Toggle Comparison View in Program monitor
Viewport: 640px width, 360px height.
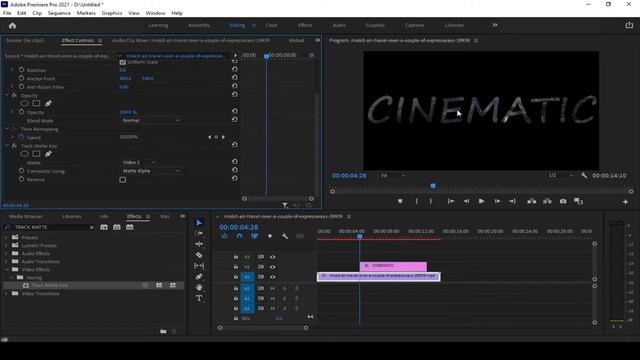click(x=578, y=201)
